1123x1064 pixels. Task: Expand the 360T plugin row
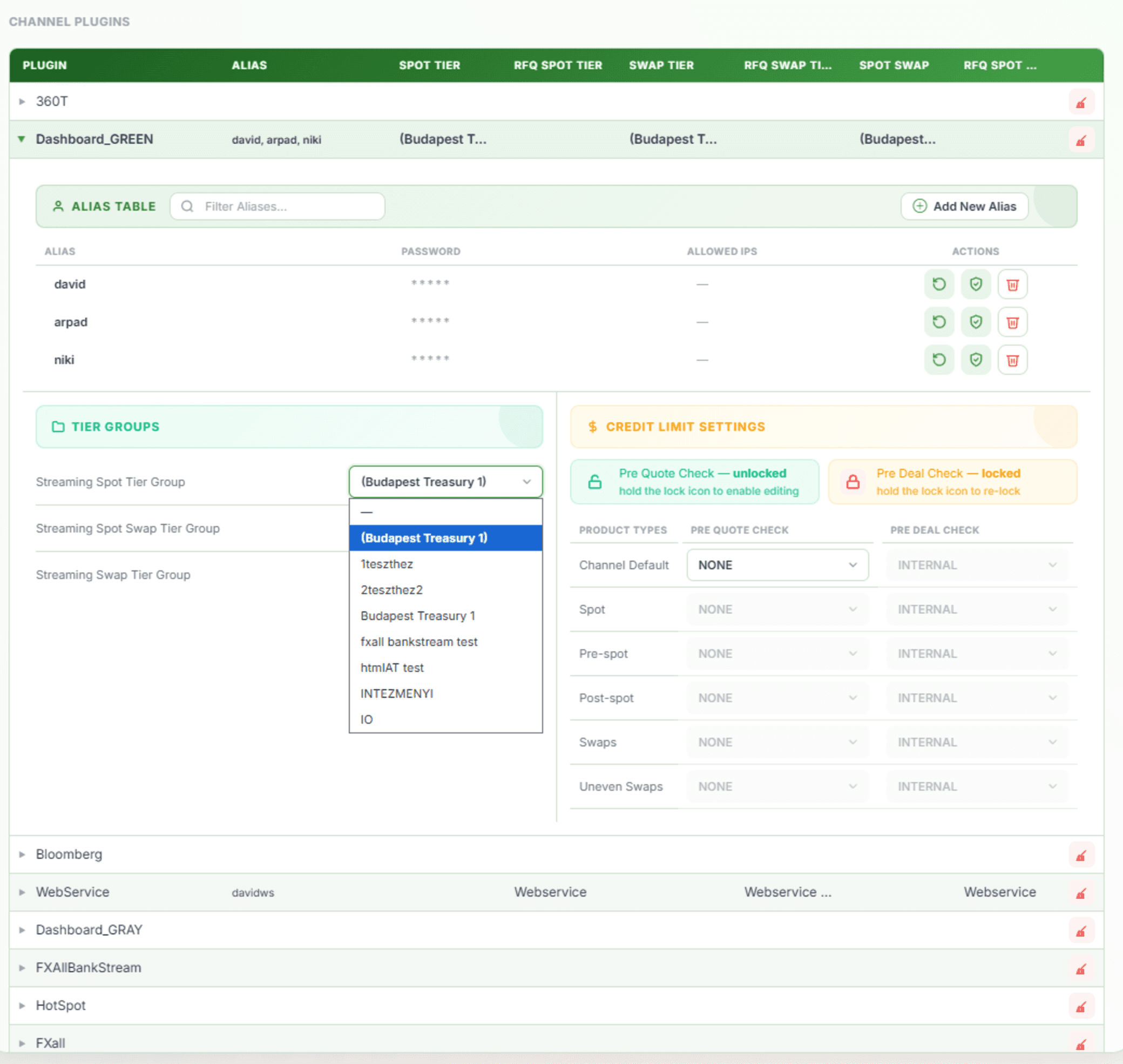pyautogui.click(x=22, y=102)
